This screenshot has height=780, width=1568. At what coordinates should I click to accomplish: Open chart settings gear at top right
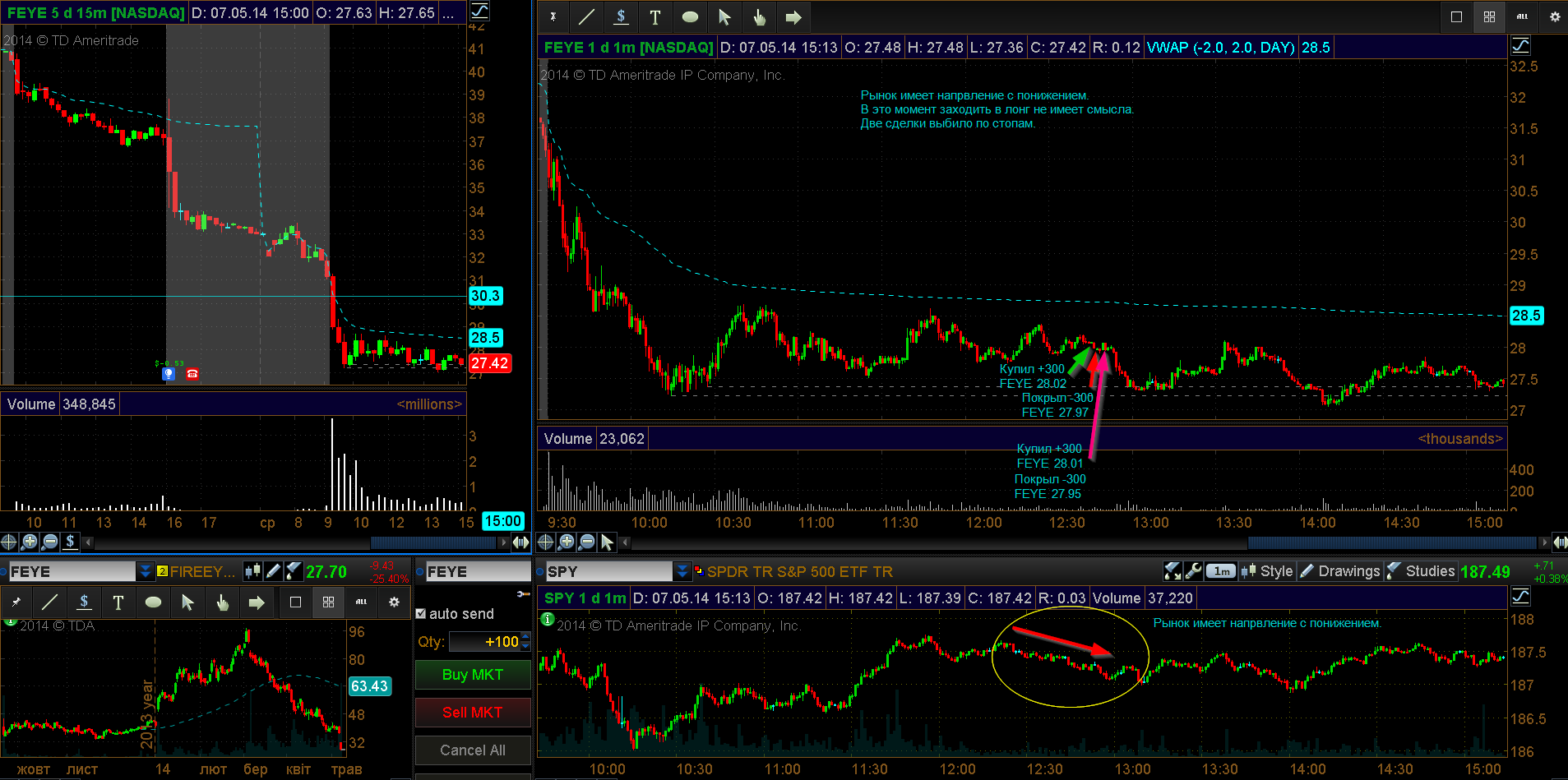pos(1555,16)
